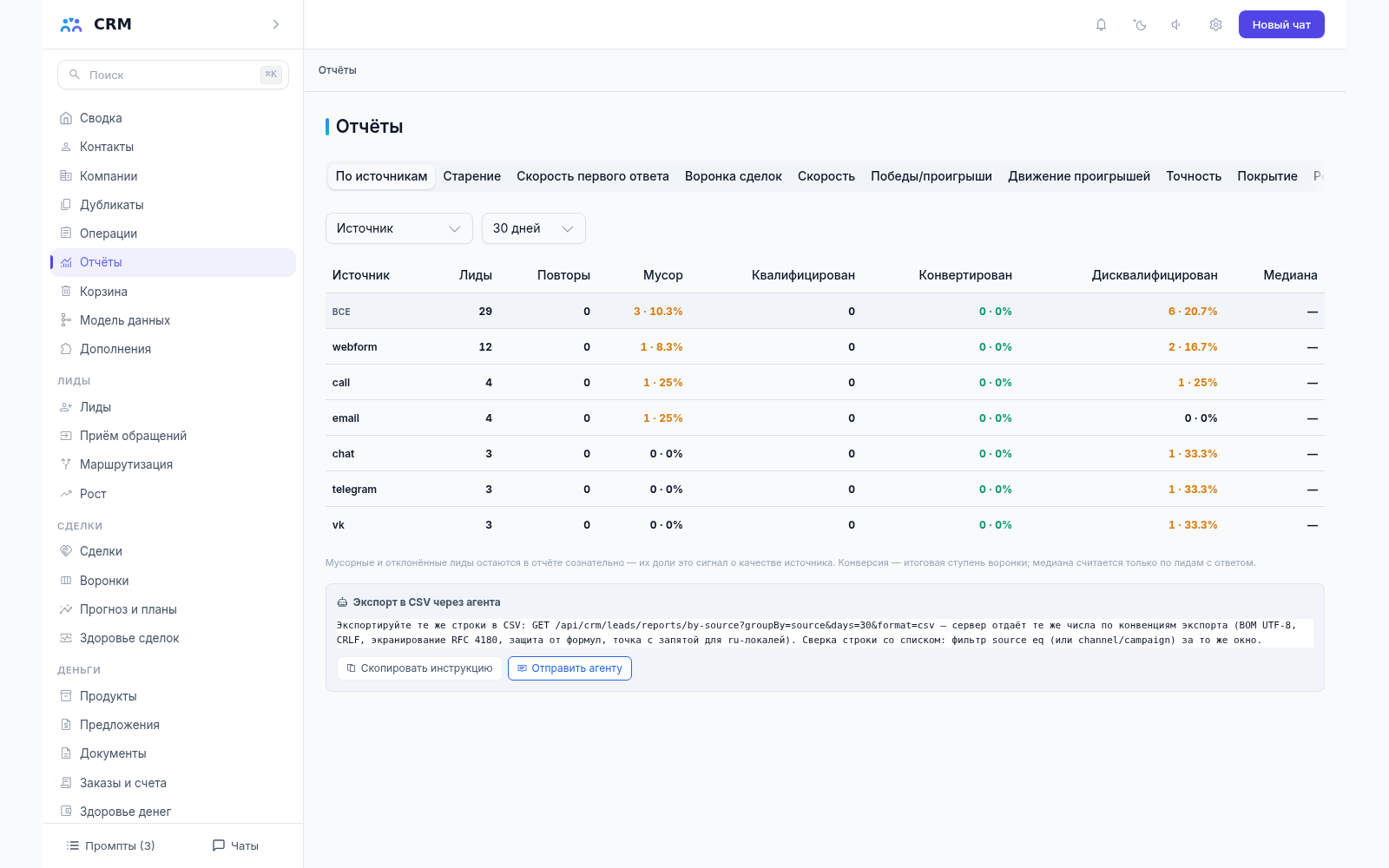Click Скопировать инструкцию button
This screenshot has height=868, width=1389.
point(419,668)
